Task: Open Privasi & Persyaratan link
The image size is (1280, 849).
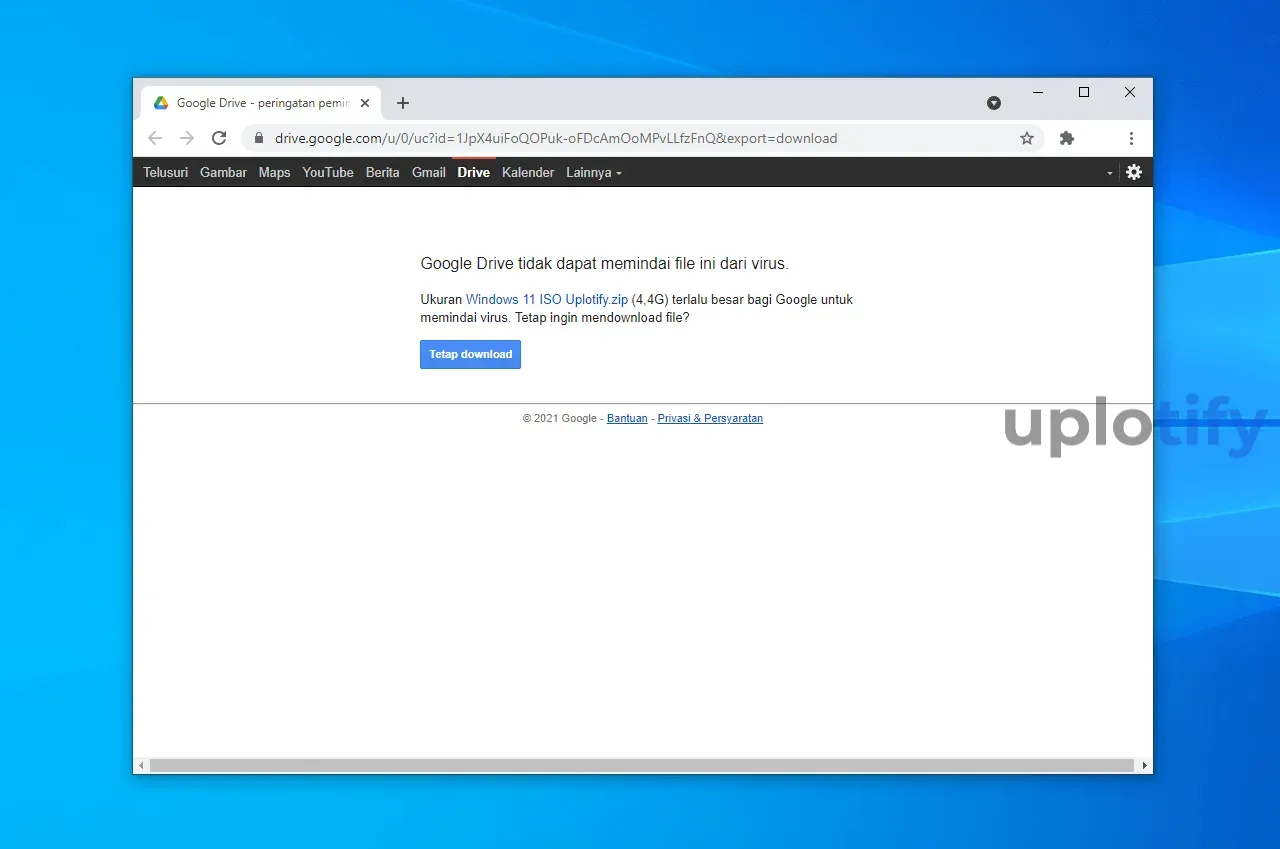Action: click(710, 418)
